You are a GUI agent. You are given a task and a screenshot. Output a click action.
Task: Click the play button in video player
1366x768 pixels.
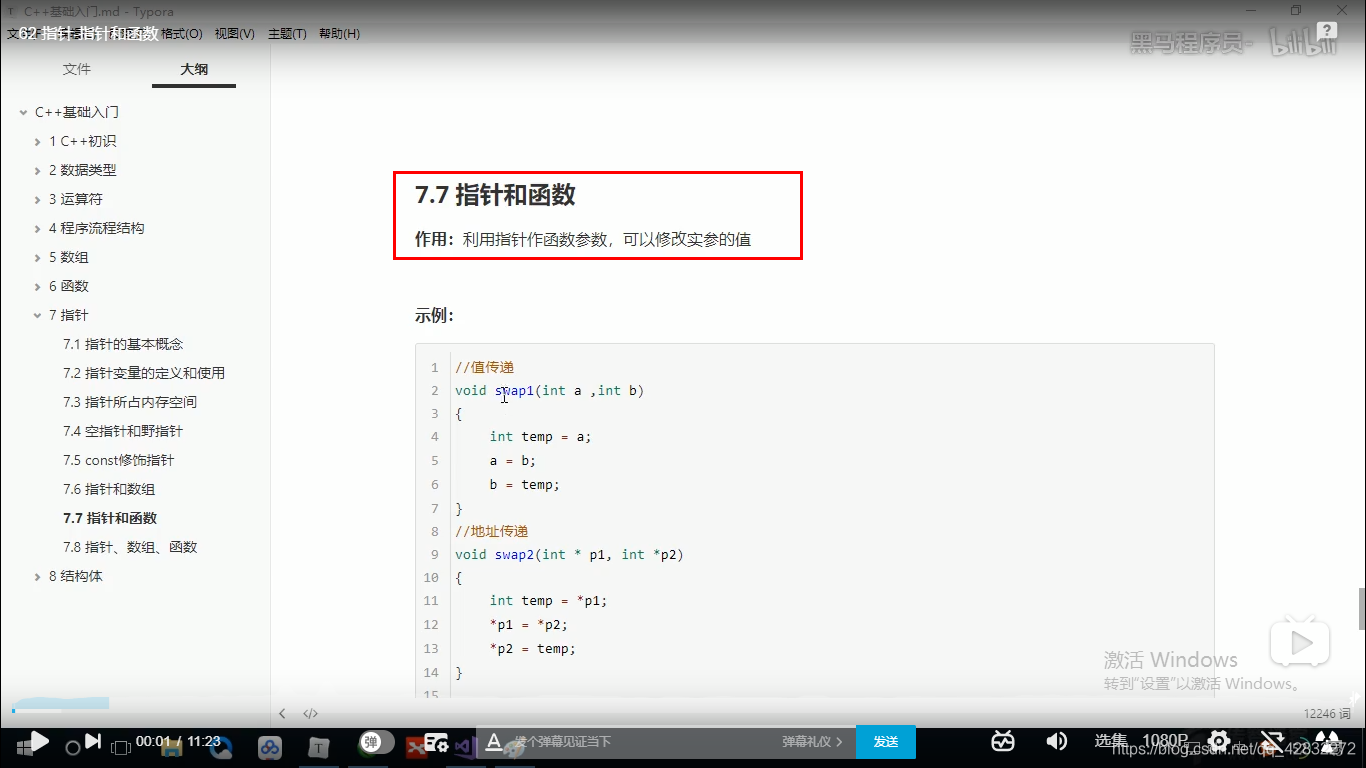[x=39, y=741]
